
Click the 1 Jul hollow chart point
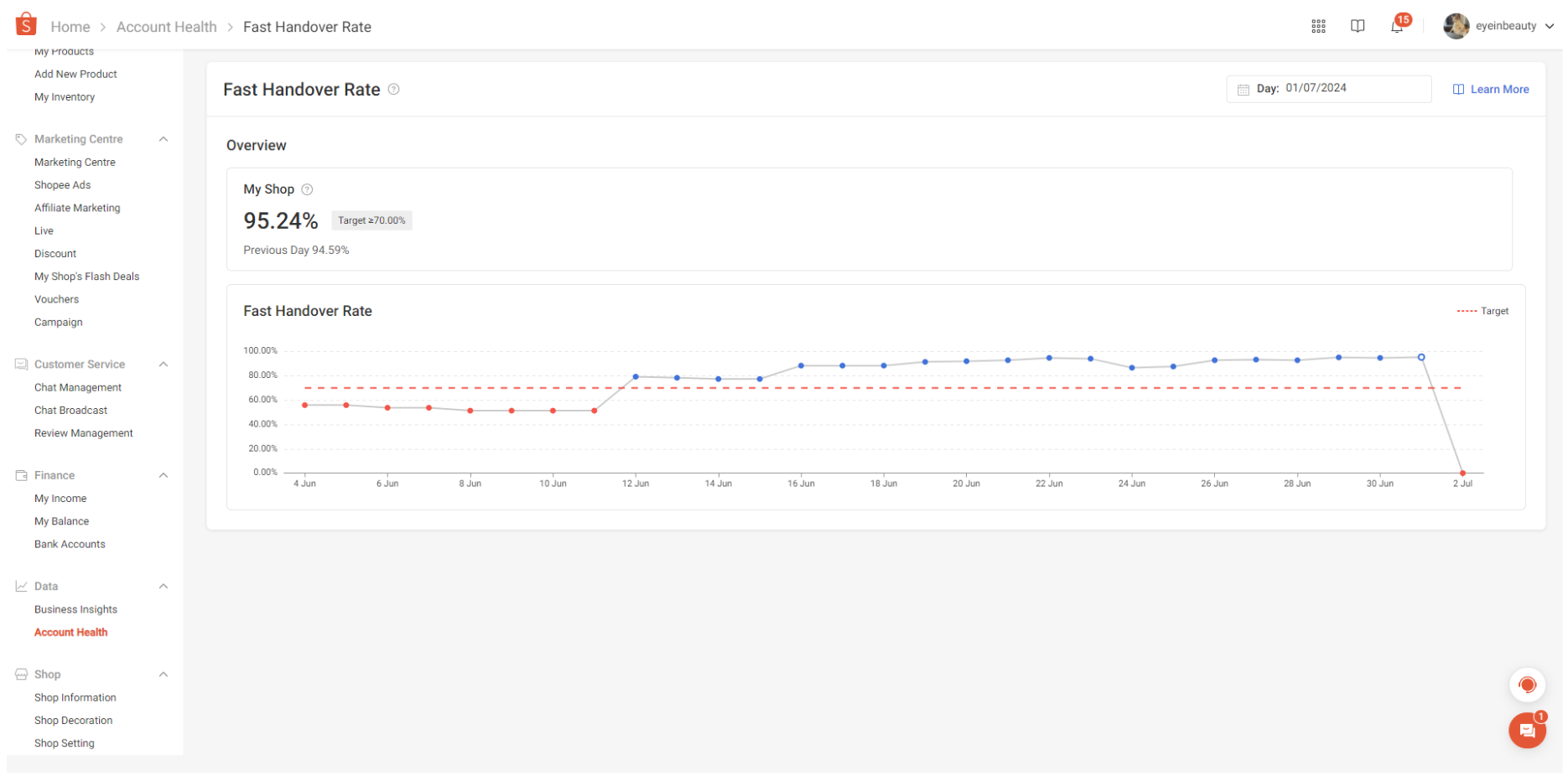tap(1421, 357)
